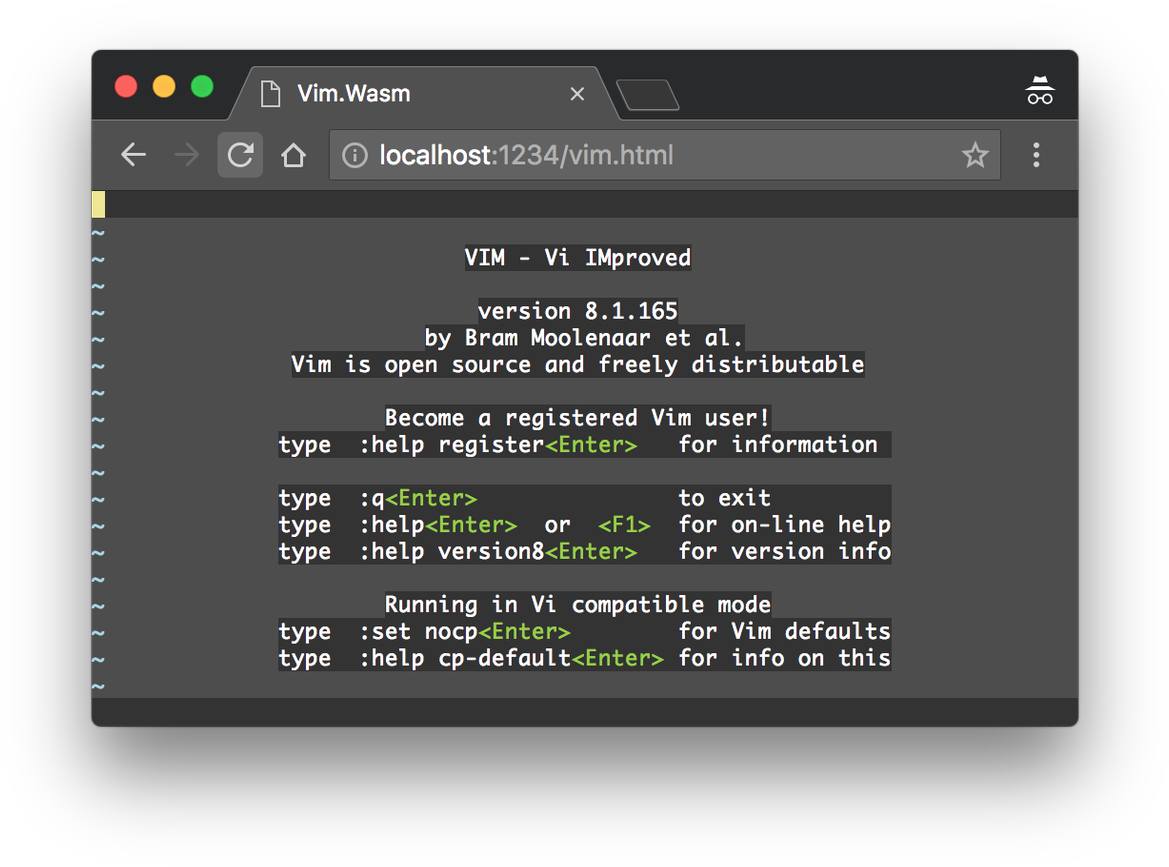Open a new browser tab
The width and height of the screenshot is (1169, 867).
(648, 95)
